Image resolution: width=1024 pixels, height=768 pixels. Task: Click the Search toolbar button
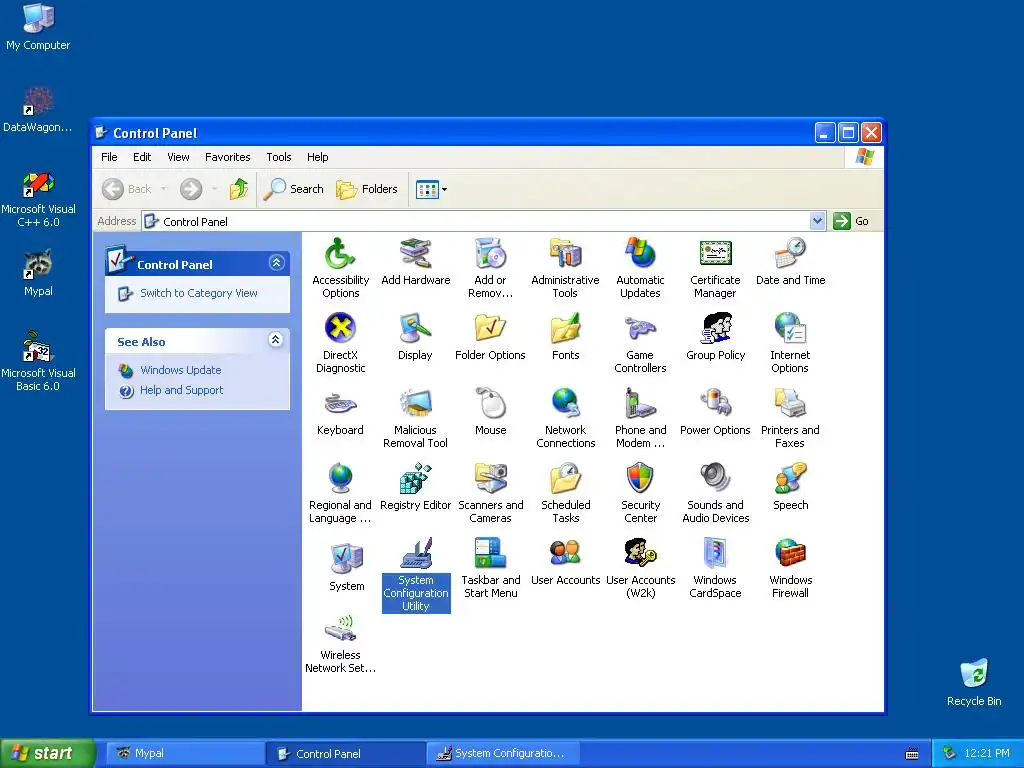pos(294,189)
